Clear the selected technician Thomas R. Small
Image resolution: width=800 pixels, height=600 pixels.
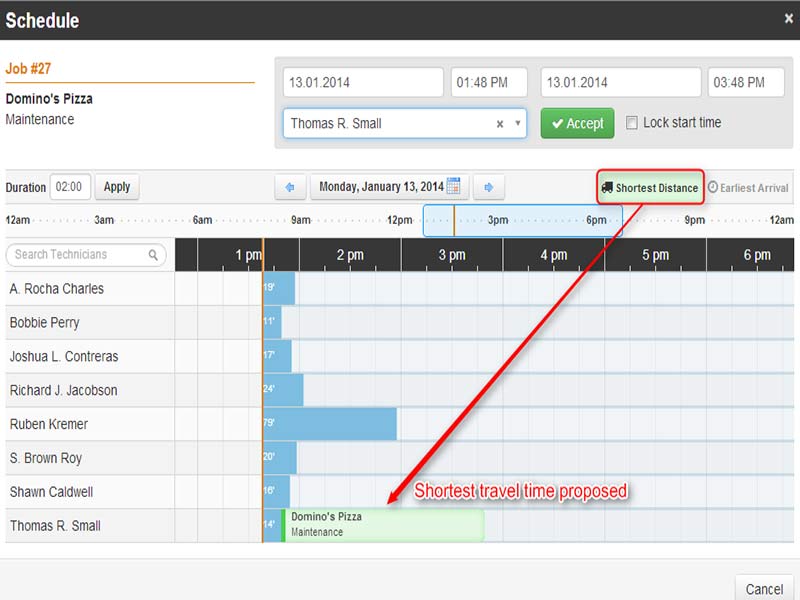tap(500, 123)
